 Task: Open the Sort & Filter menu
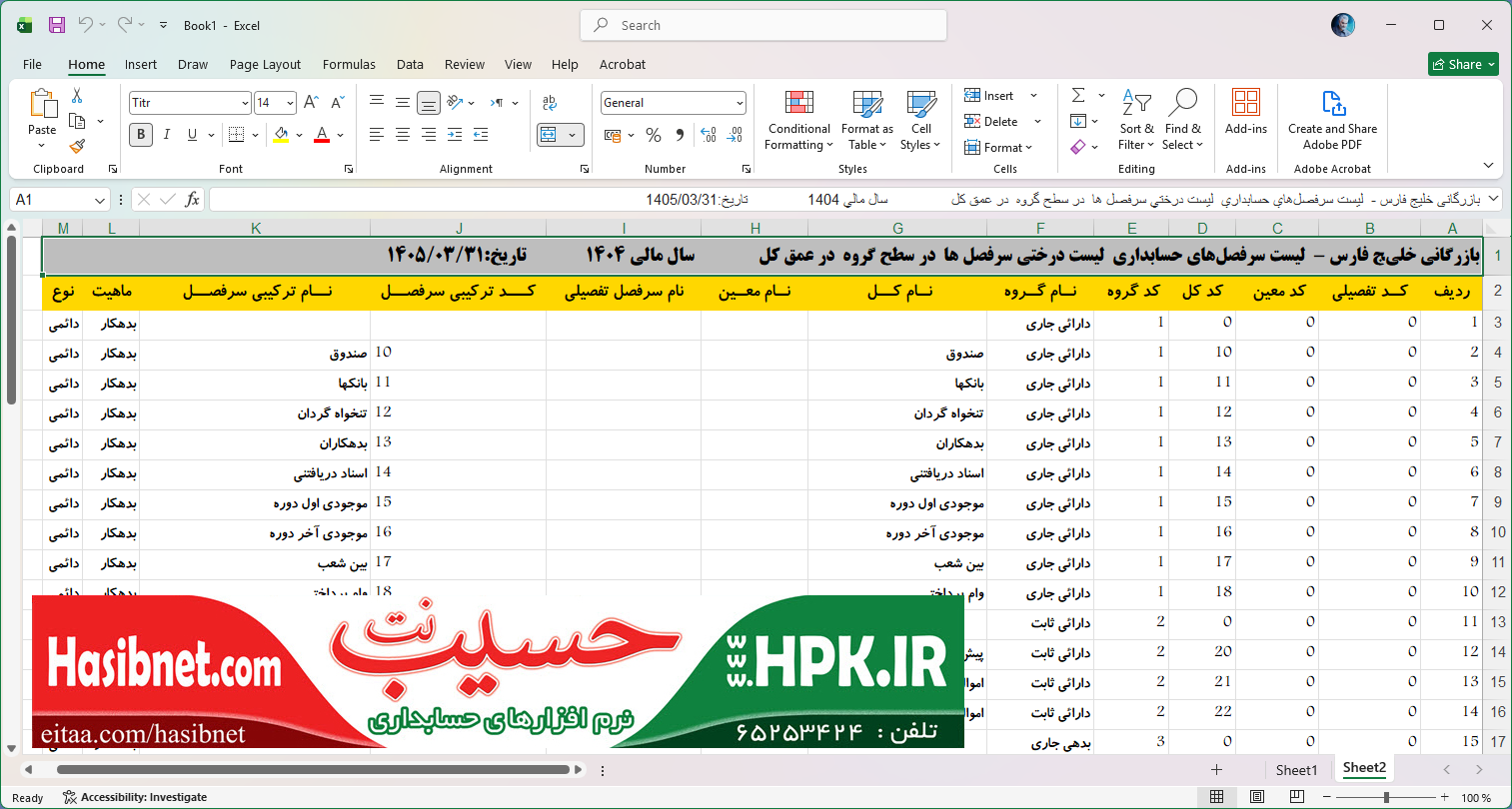coord(1136,121)
